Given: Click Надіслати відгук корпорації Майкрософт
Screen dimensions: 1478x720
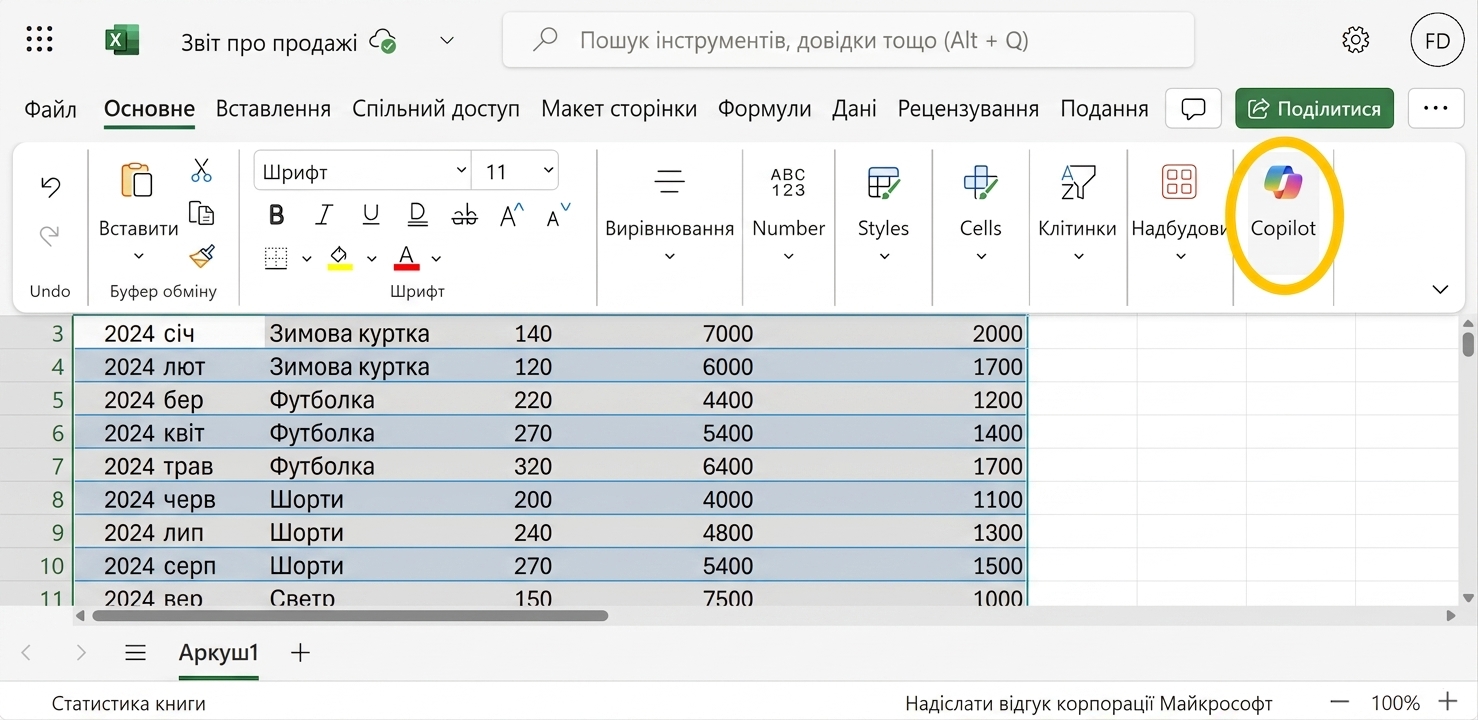Looking at the screenshot, I should pos(1089,703).
